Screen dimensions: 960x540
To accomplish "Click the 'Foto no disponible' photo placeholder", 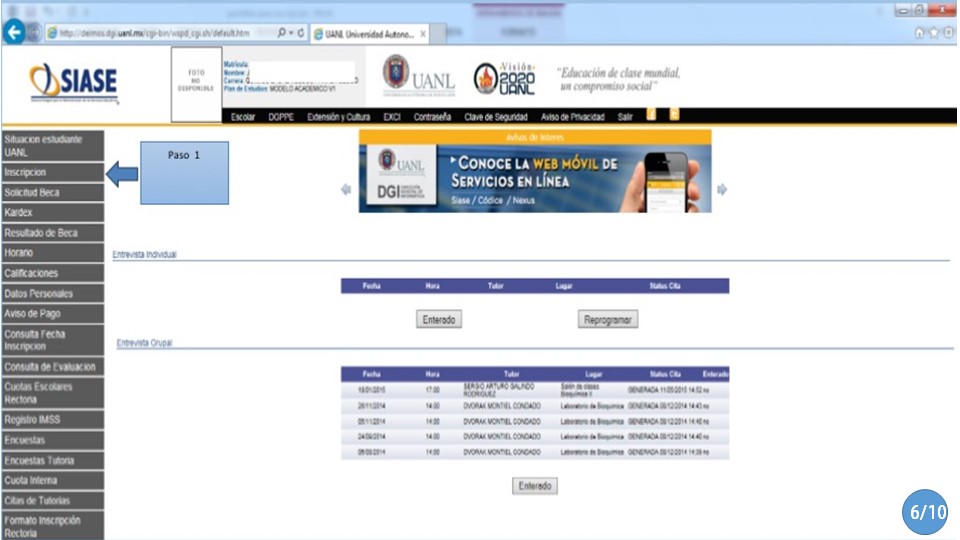I will tap(197, 84).
